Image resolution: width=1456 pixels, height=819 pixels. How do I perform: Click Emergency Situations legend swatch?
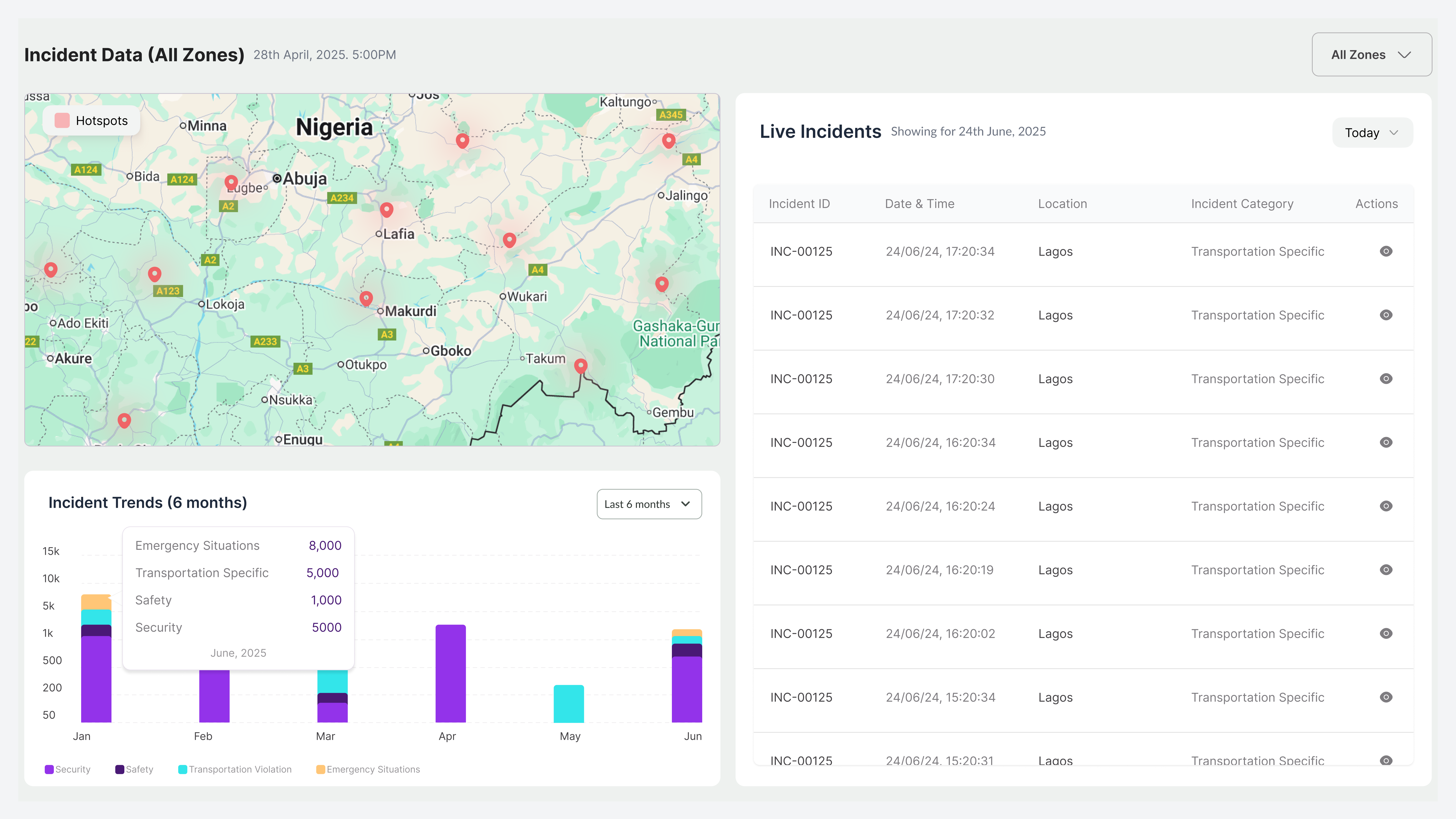321,769
